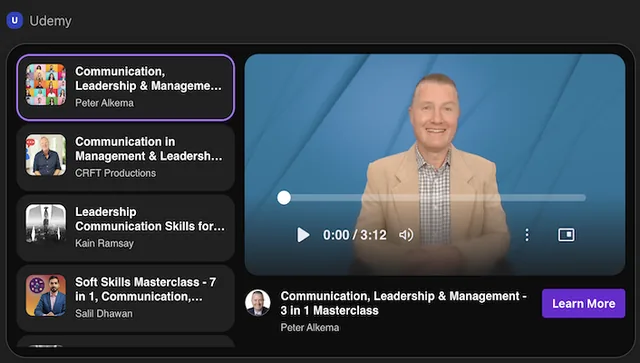Click the Learn More button

[x=583, y=303]
